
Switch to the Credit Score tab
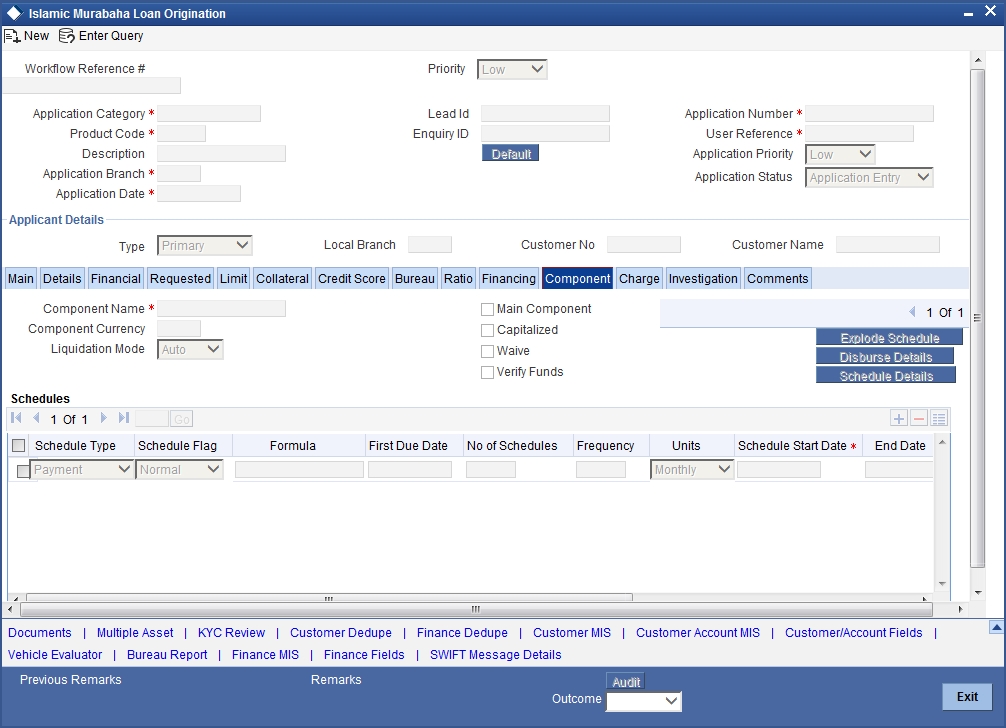click(x=352, y=278)
